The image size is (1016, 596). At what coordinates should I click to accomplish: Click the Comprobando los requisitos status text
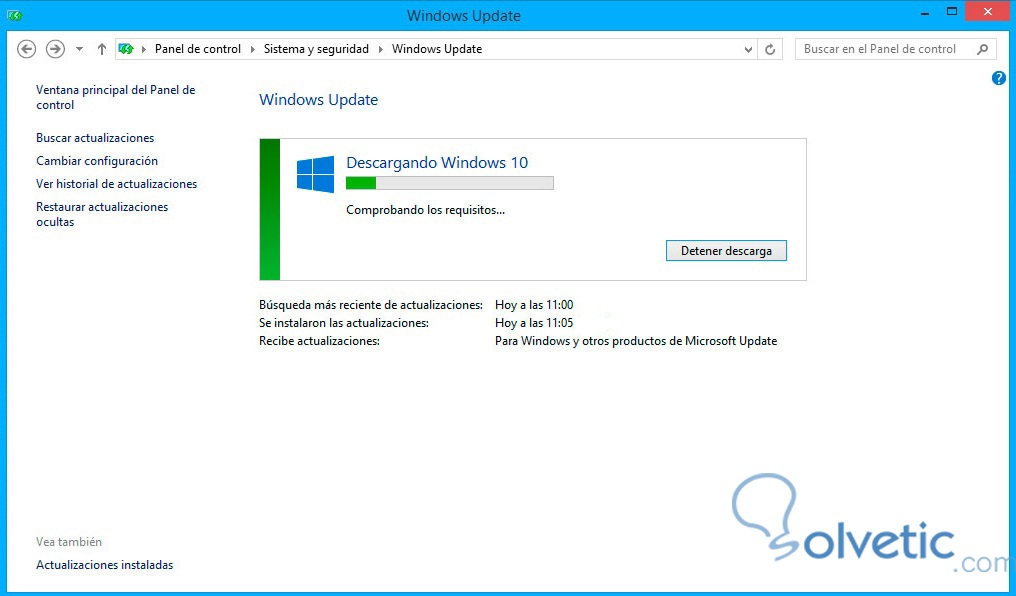point(425,210)
